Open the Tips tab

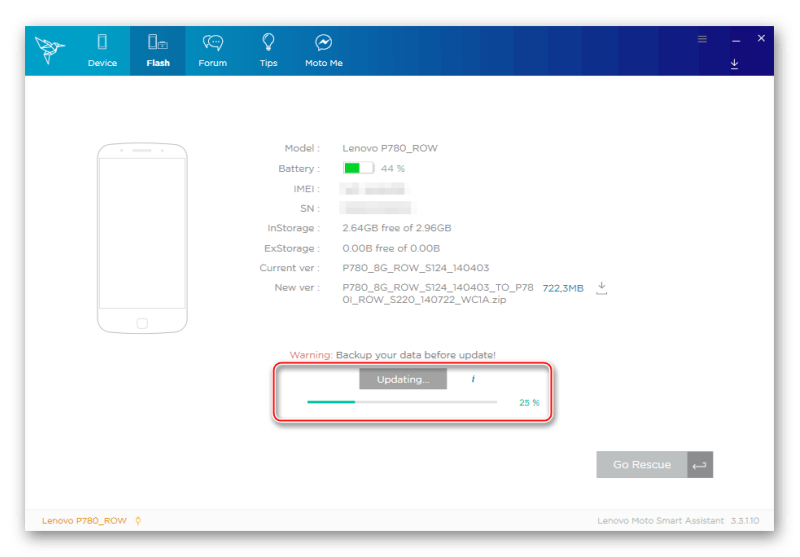268,50
